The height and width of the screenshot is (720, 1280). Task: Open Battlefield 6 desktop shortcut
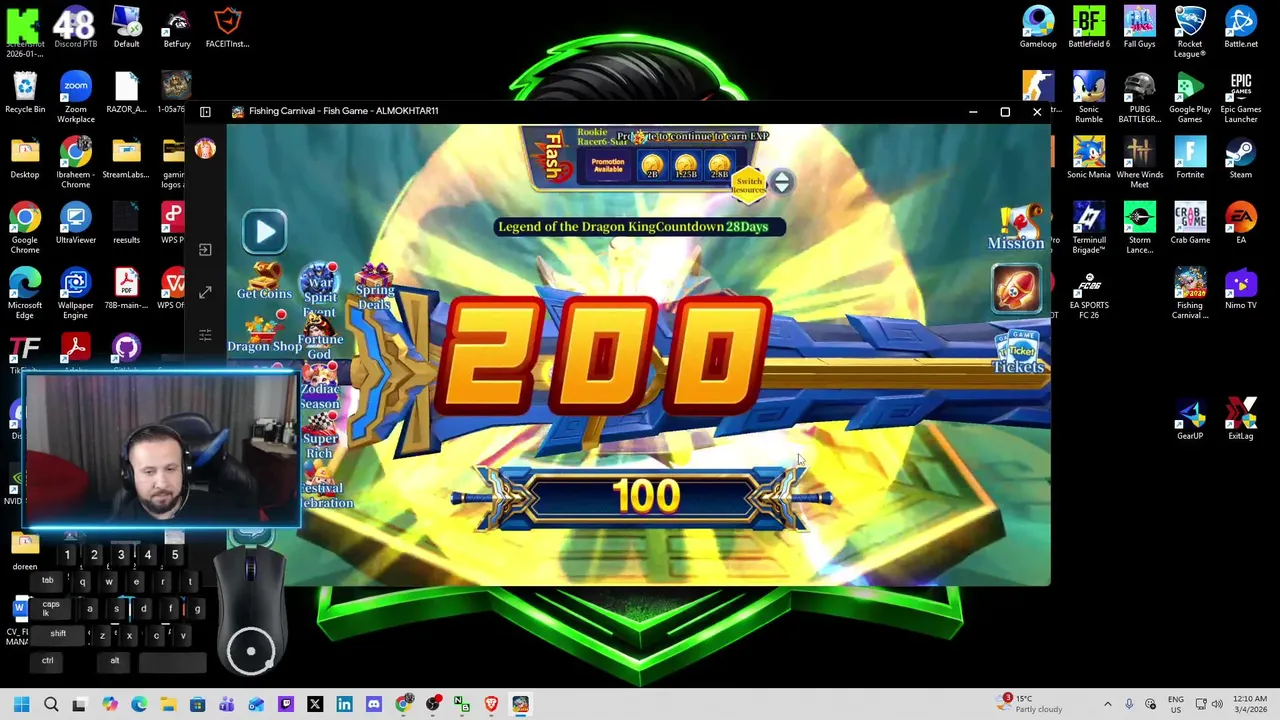pos(1089,28)
